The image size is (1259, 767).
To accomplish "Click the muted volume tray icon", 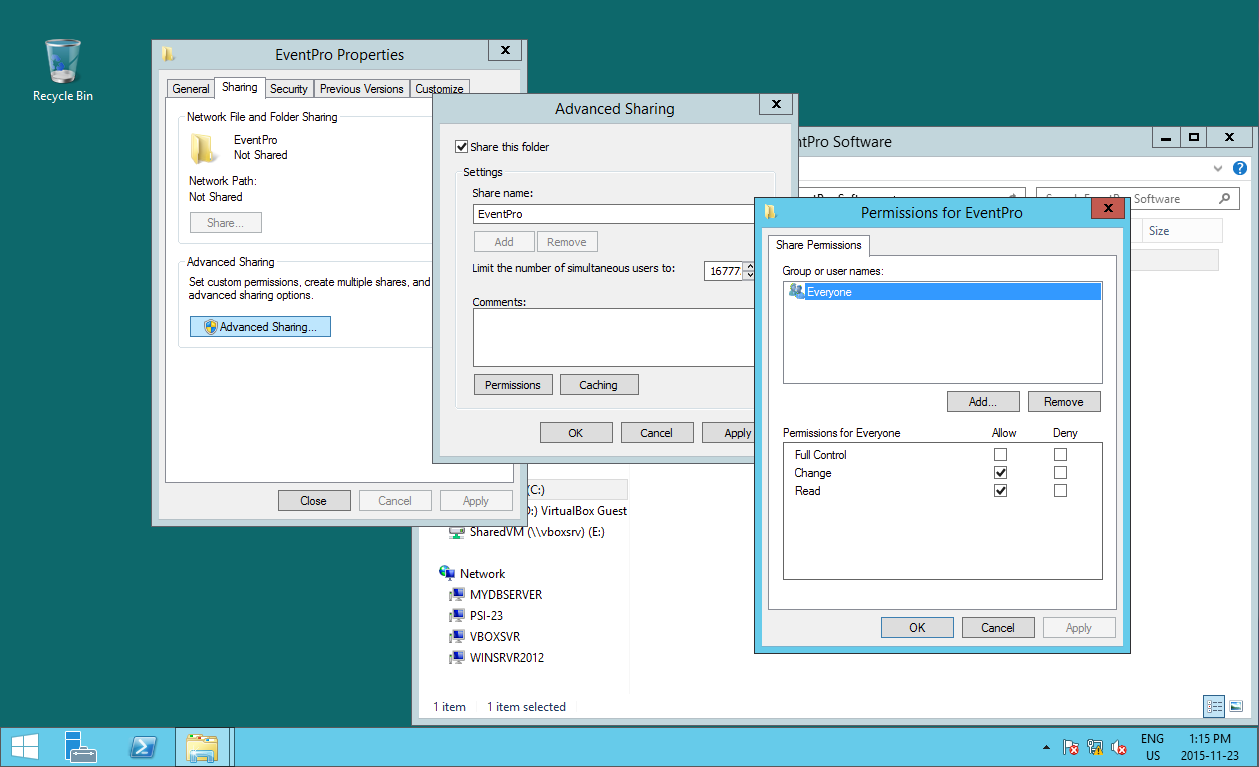I will tap(1120, 747).
